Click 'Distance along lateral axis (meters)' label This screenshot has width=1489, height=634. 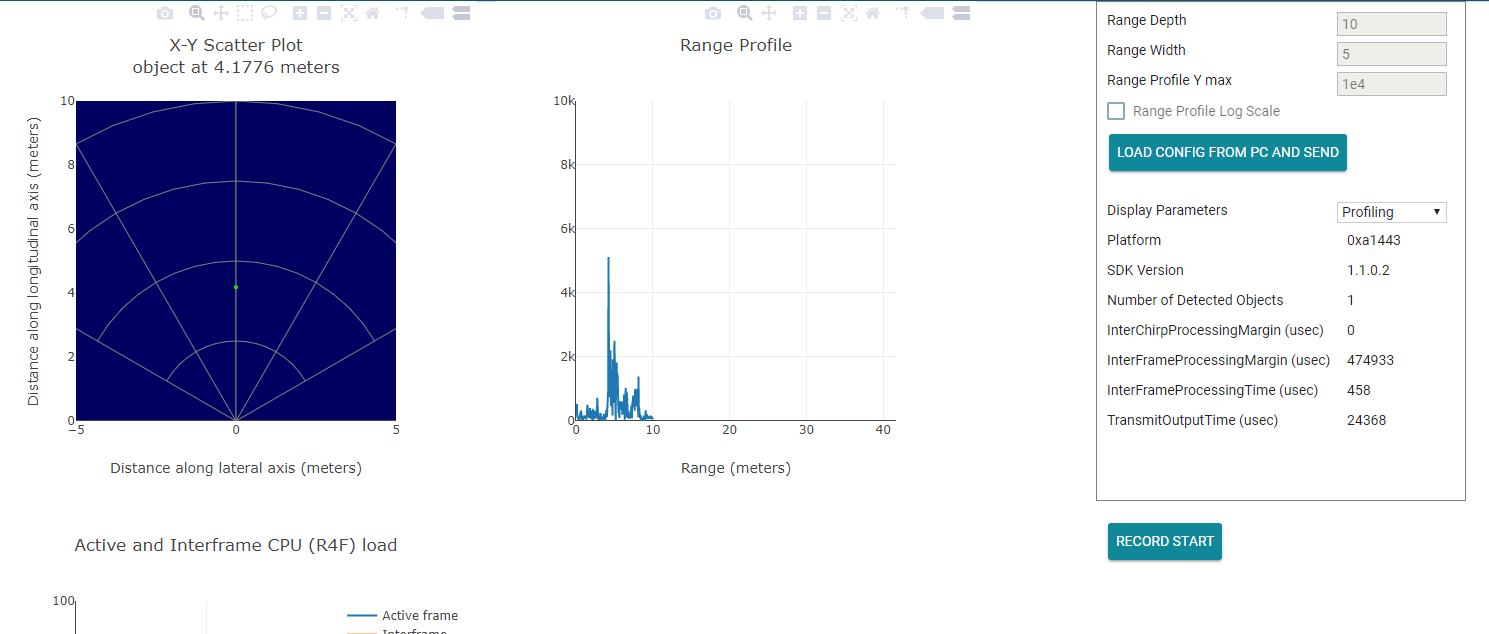click(x=236, y=468)
